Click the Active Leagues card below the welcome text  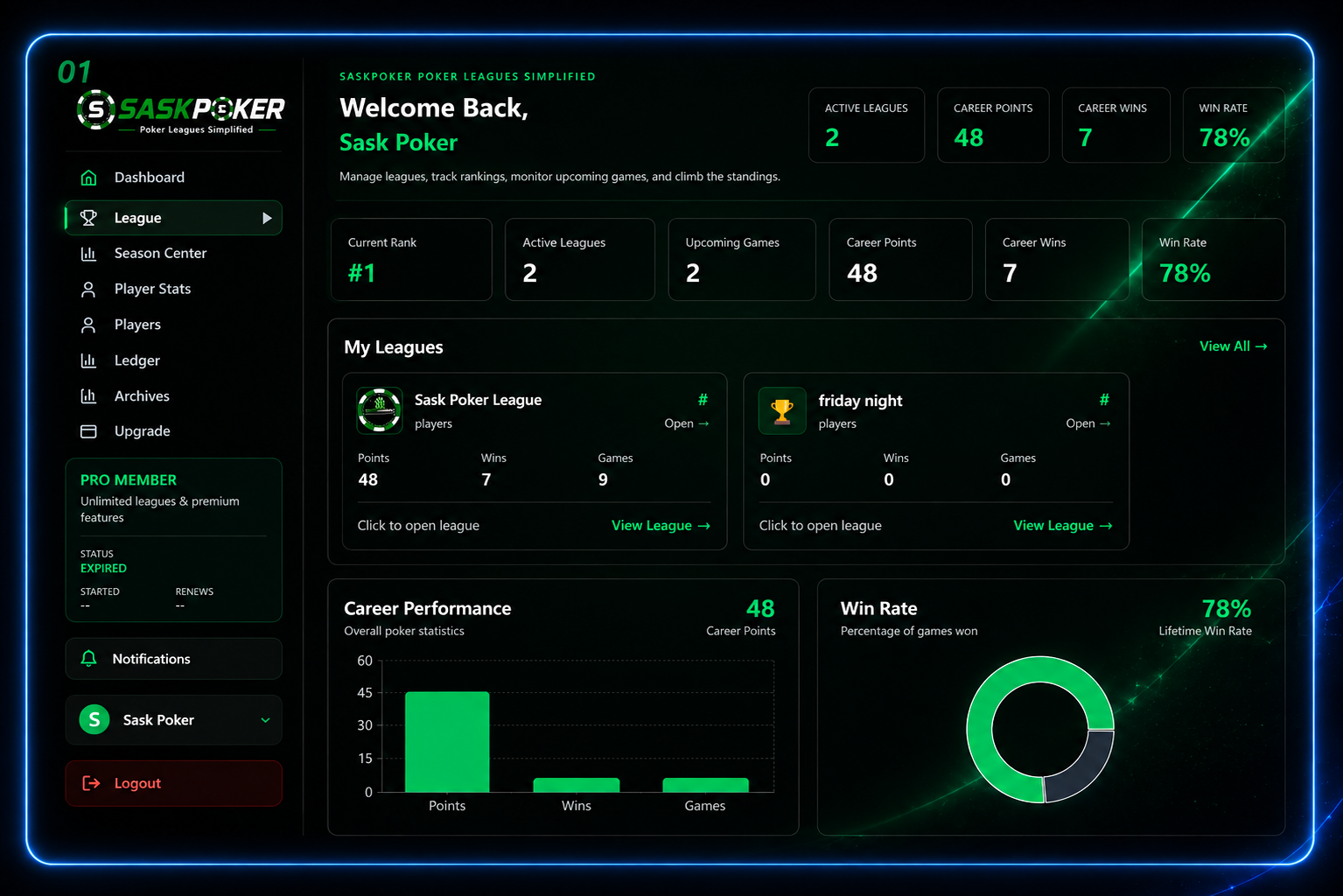point(580,260)
